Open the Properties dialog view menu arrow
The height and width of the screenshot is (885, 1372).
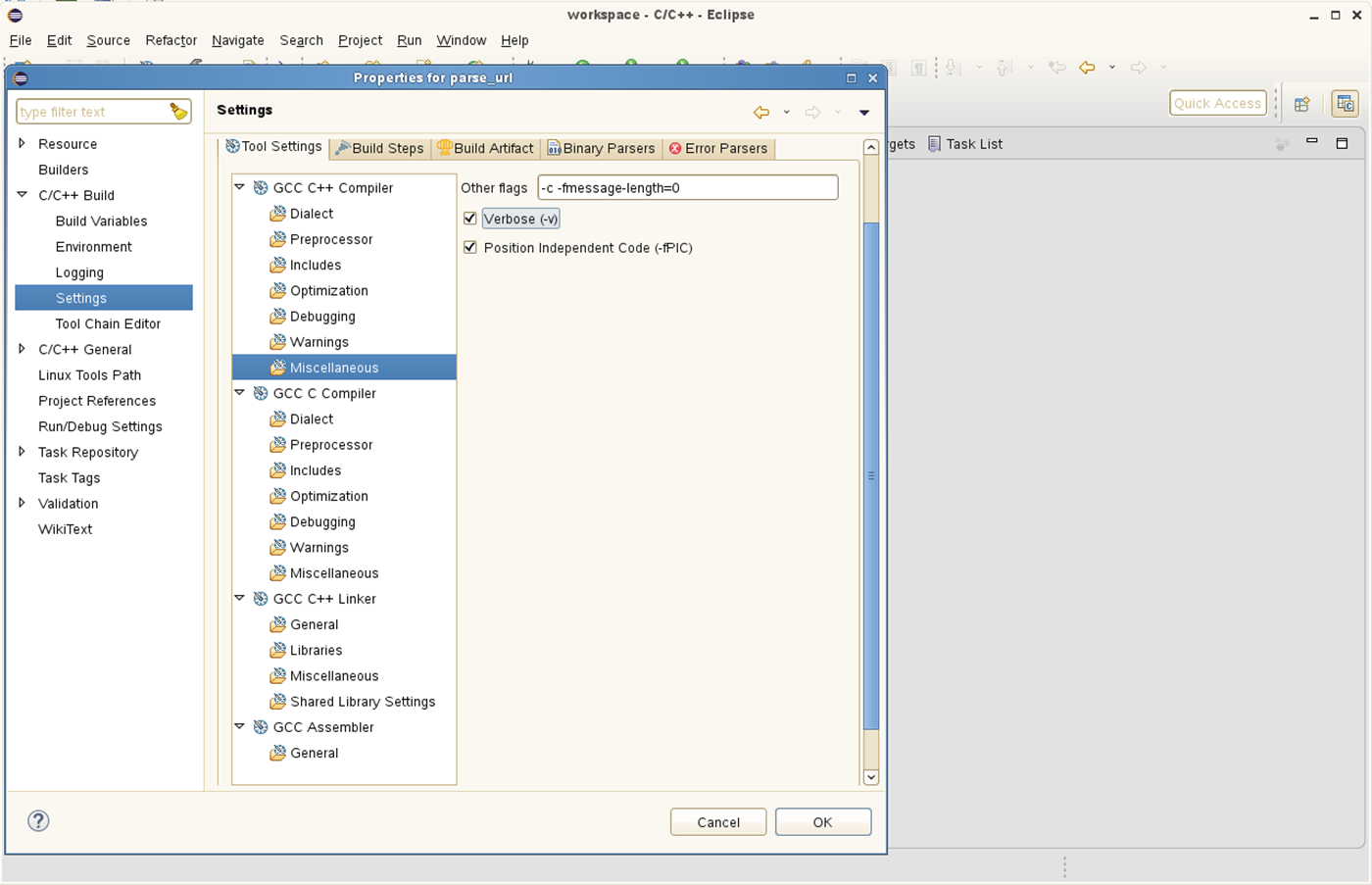pyautogui.click(x=864, y=113)
